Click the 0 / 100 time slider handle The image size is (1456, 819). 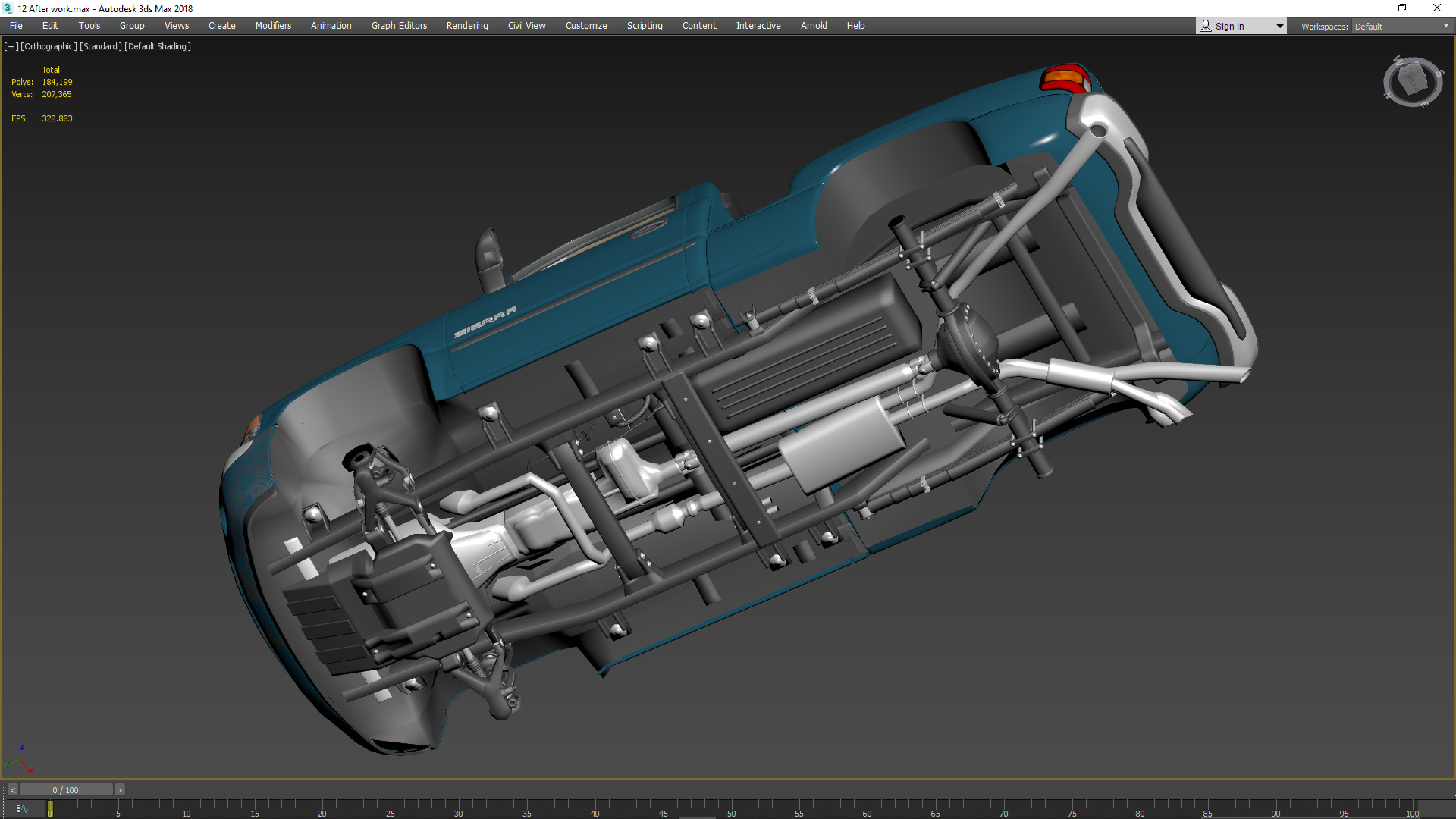point(66,790)
